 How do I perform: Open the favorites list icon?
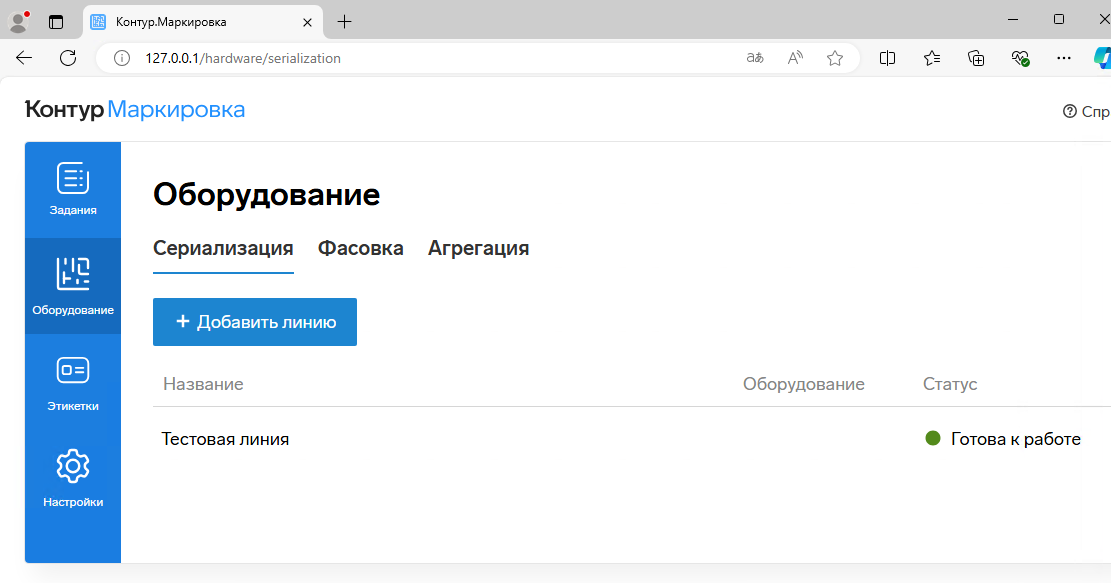[x=932, y=58]
